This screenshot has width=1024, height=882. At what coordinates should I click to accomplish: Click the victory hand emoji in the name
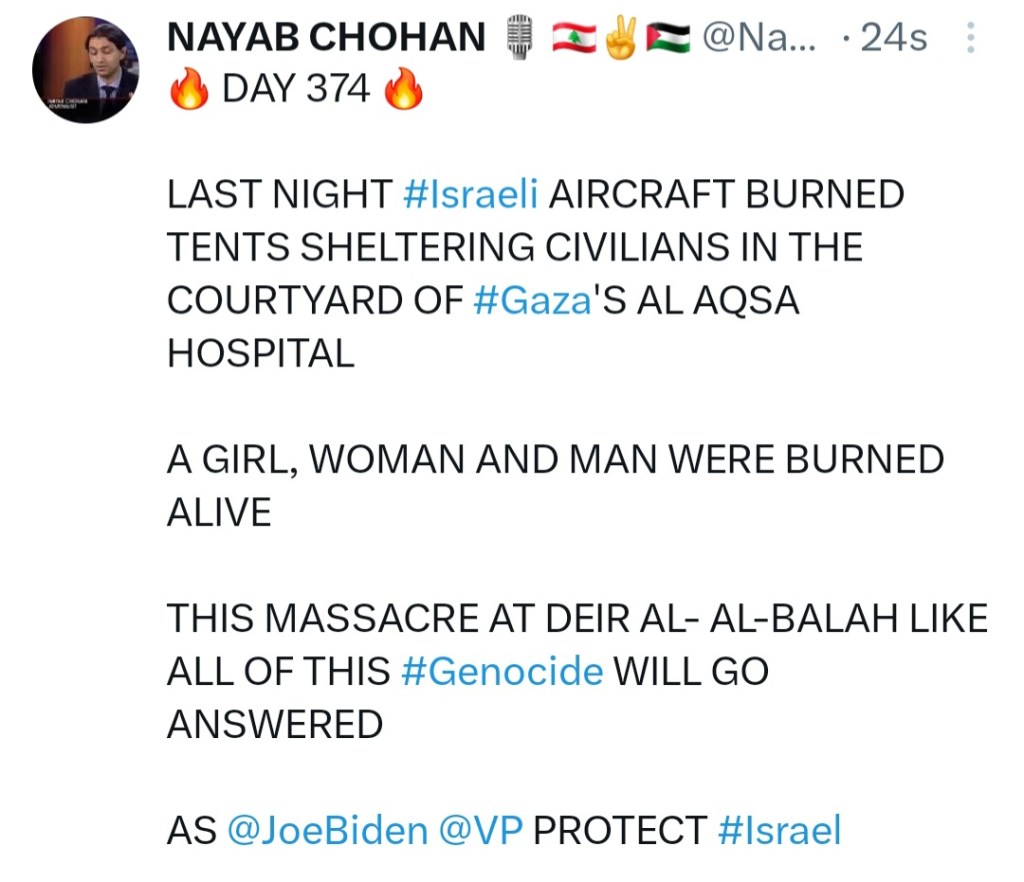[x=622, y=38]
